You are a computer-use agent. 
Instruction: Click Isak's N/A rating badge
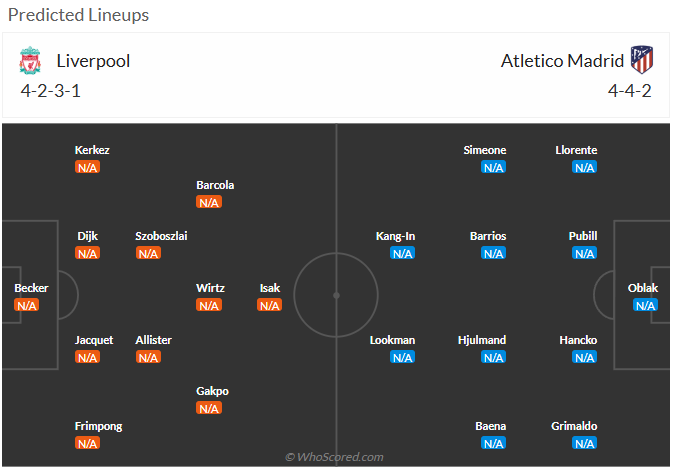(x=270, y=305)
